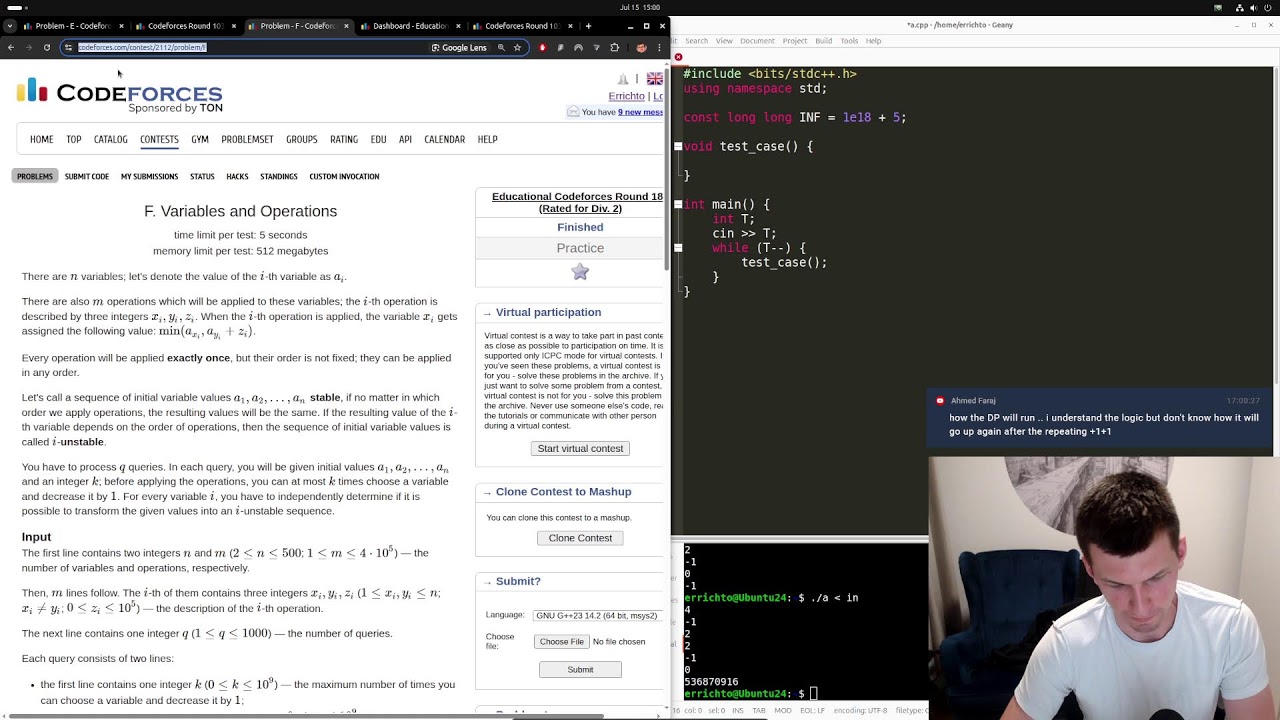Open the CATALOG menu item
This screenshot has height=720, width=1280.
pyautogui.click(x=110, y=139)
